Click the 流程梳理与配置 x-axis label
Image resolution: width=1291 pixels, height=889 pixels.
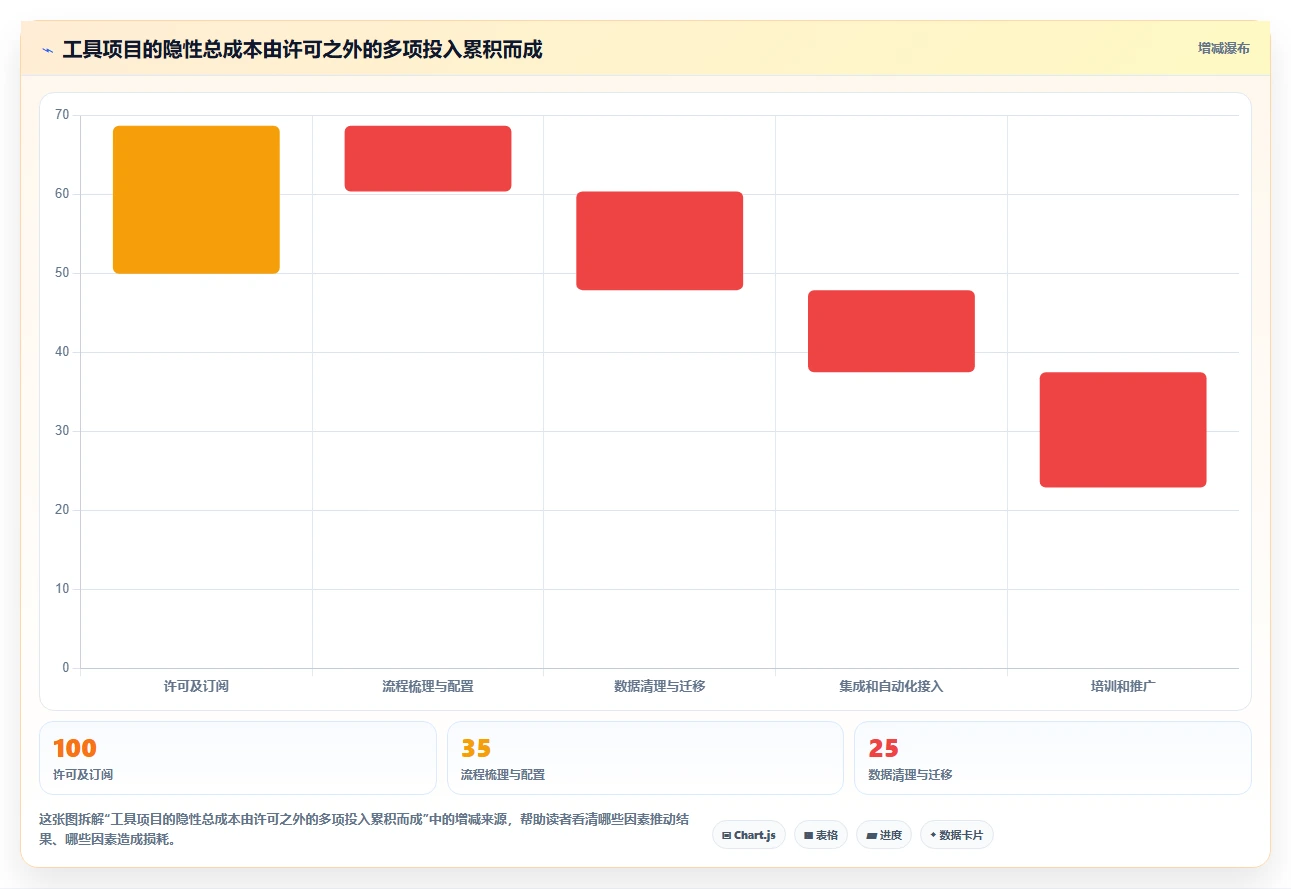428,686
